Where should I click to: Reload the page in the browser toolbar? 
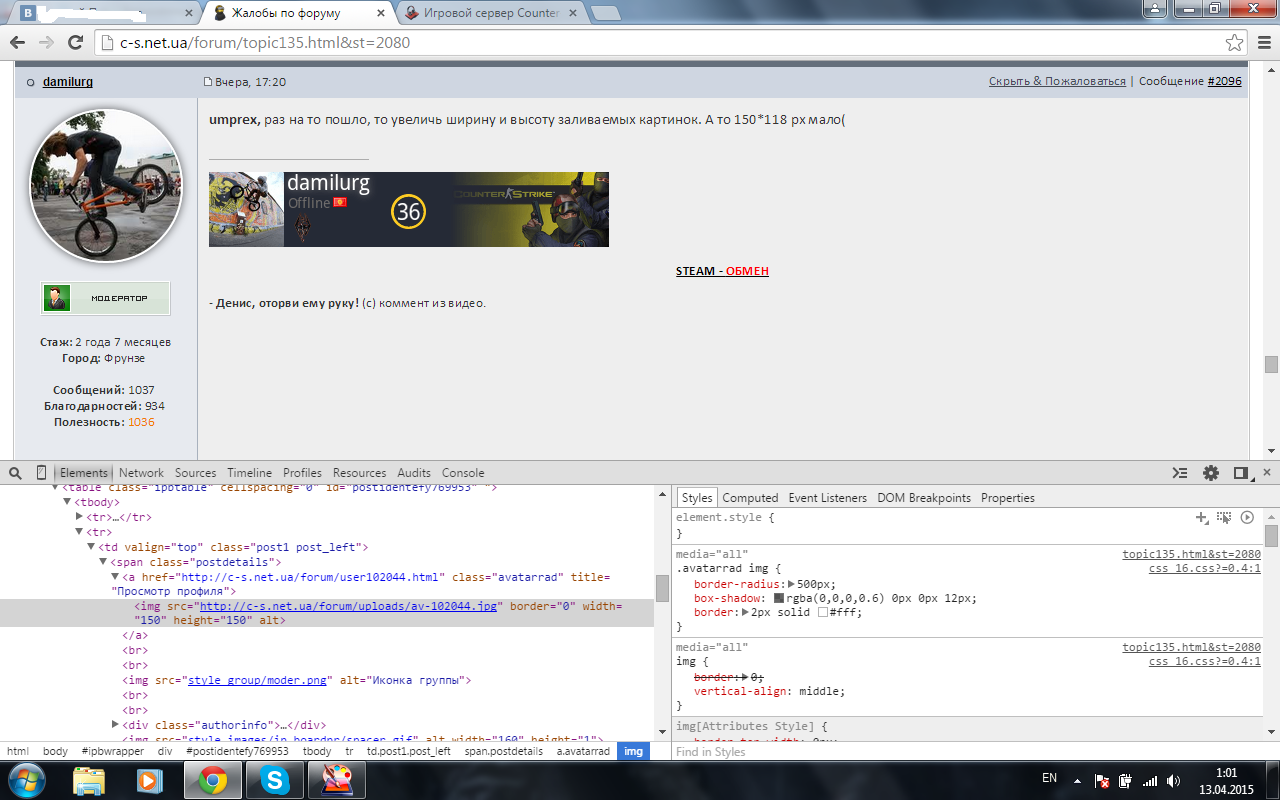point(75,42)
